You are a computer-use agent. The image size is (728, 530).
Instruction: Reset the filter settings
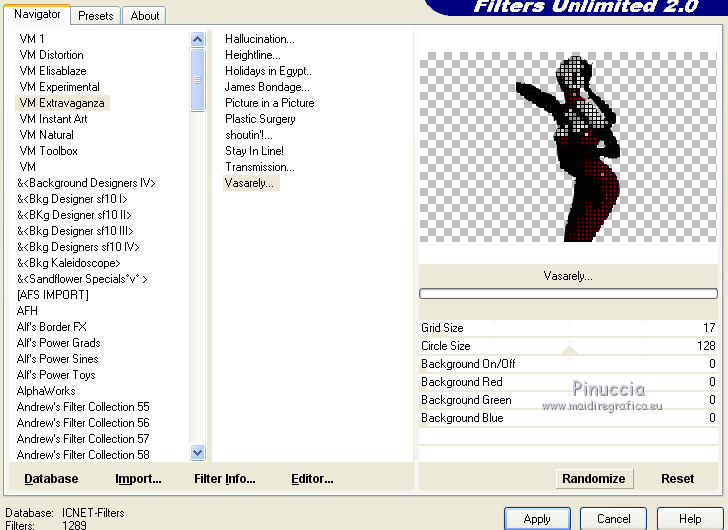click(677, 478)
